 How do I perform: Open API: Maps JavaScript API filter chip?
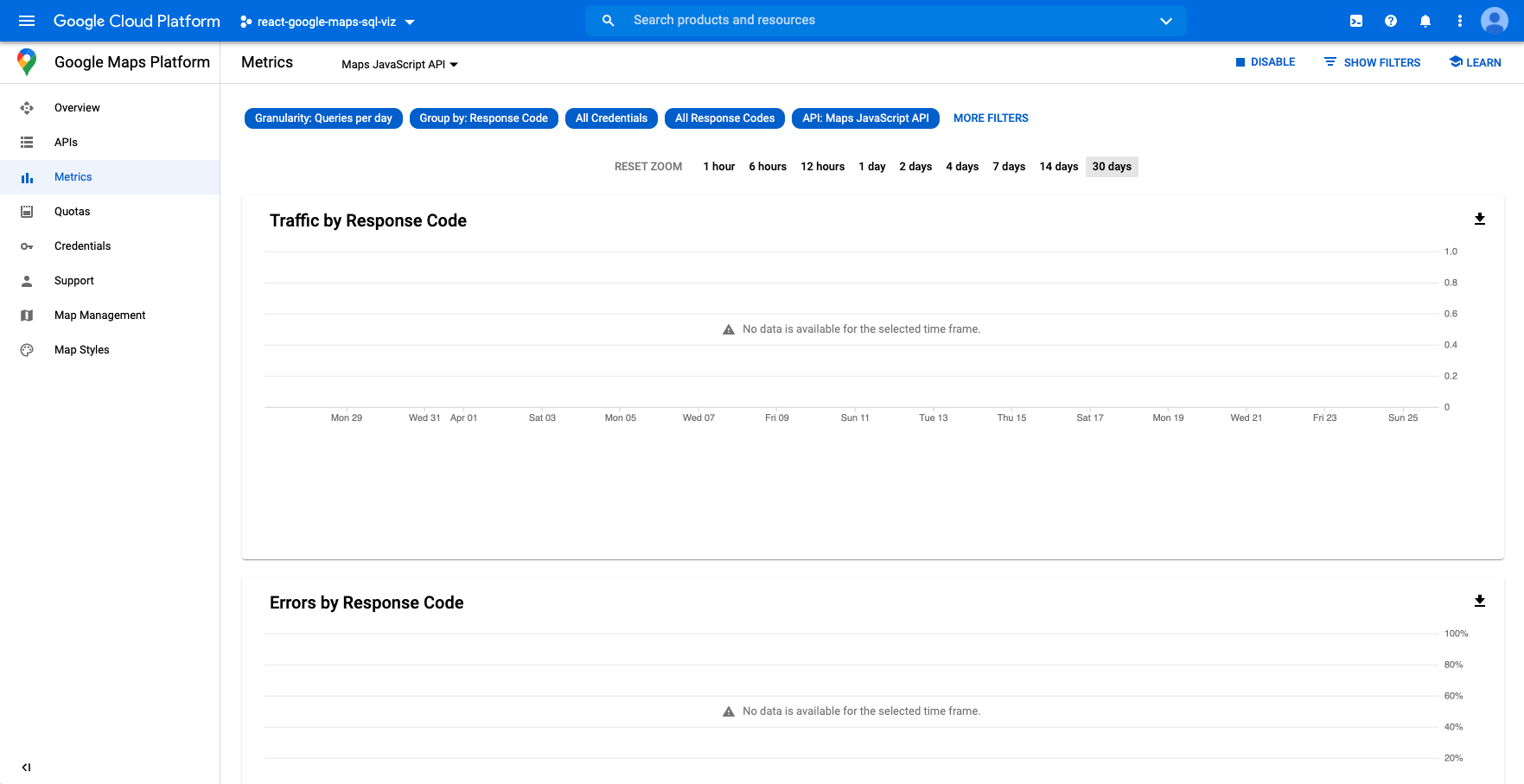[865, 118]
